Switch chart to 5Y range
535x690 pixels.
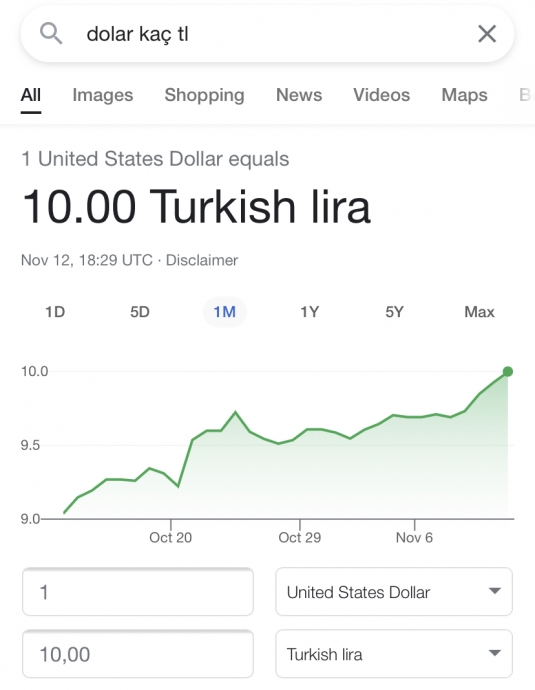click(394, 312)
